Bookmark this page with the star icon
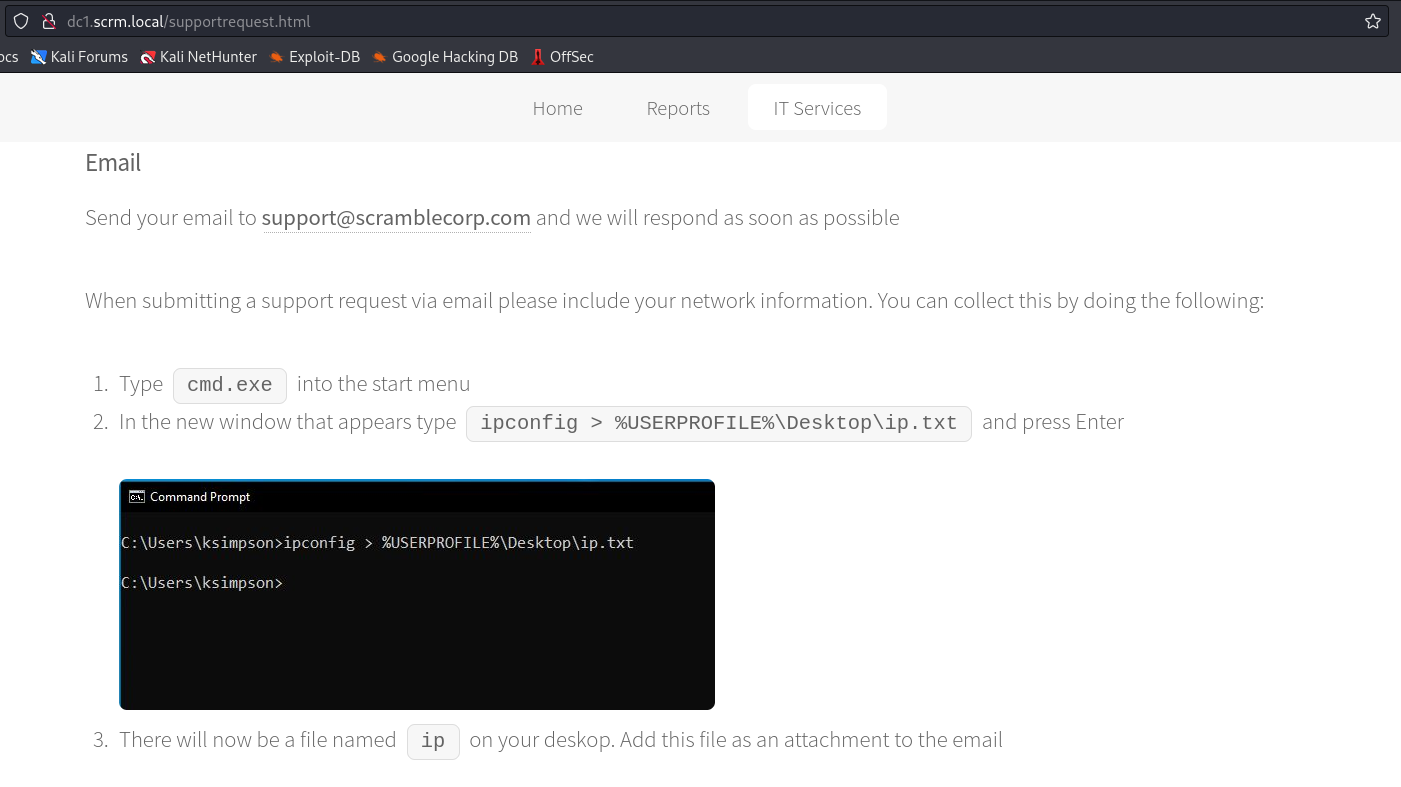The height and width of the screenshot is (787, 1401). tap(1372, 21)
